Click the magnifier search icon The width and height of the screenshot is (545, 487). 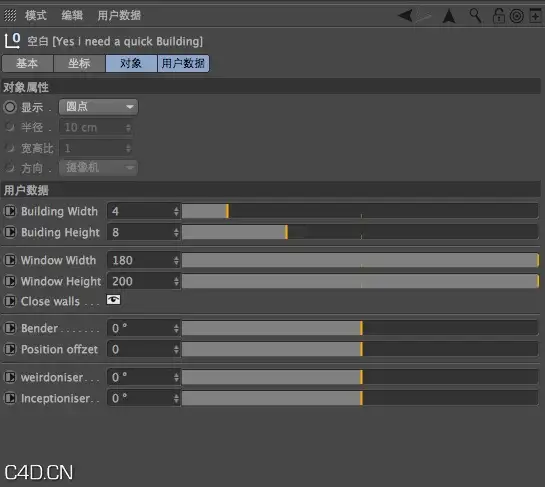pos(475,16)
